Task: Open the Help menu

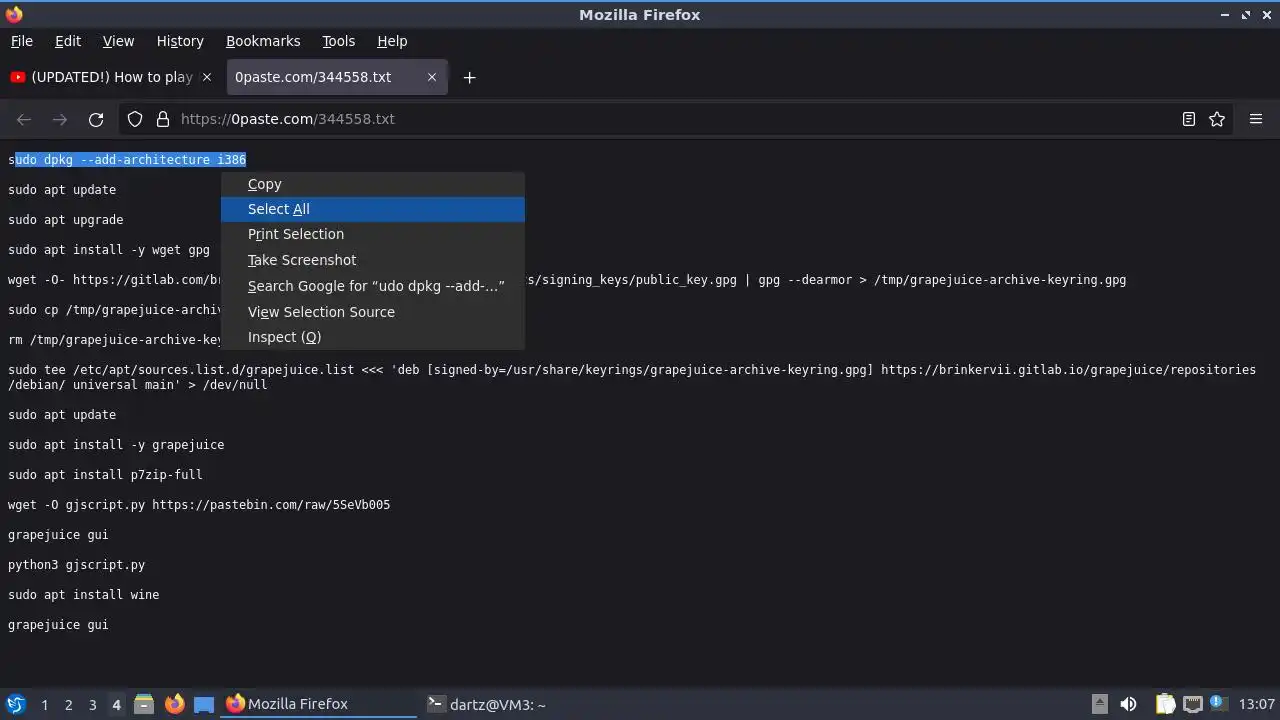Action: (392, 41)
